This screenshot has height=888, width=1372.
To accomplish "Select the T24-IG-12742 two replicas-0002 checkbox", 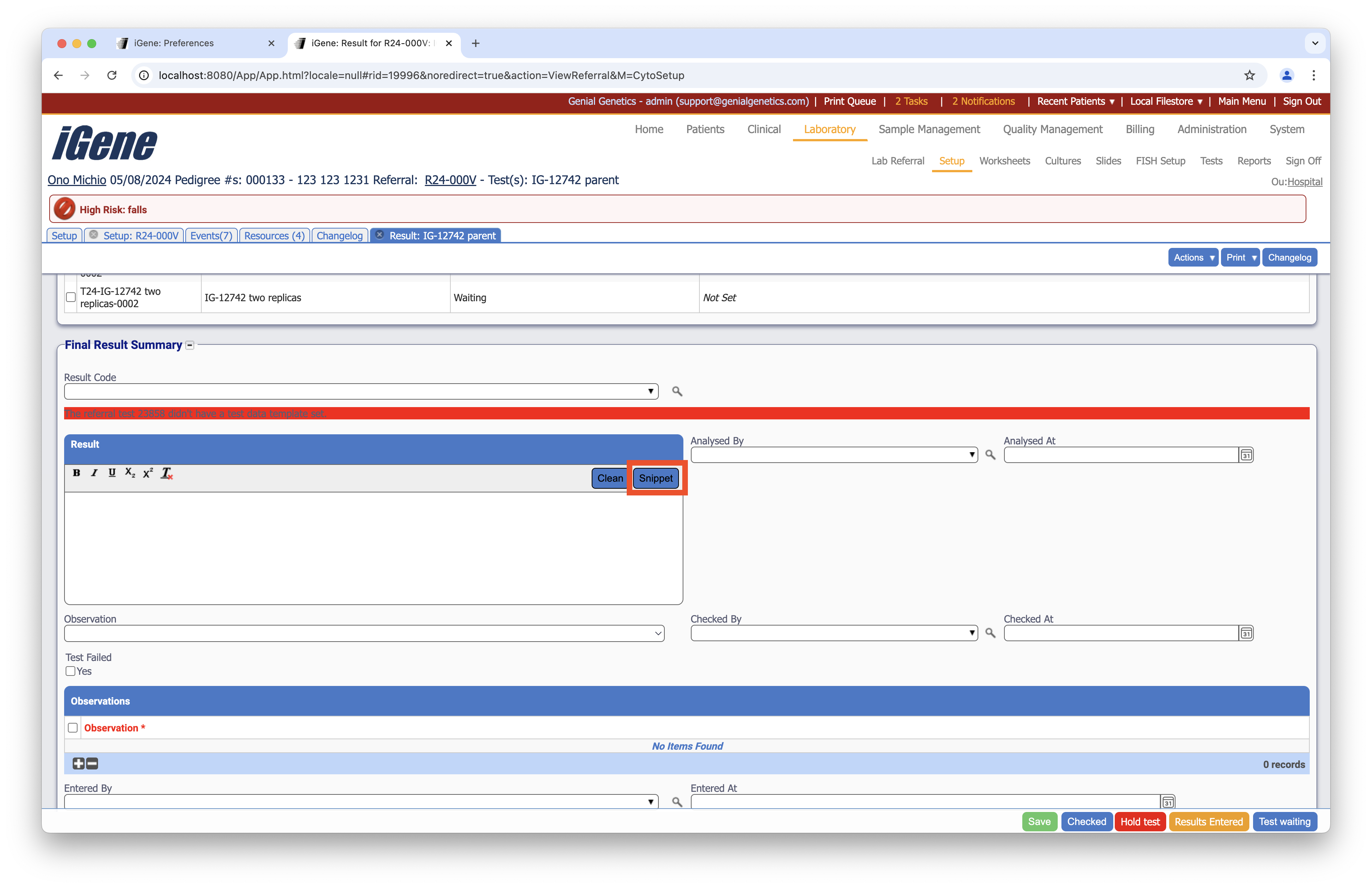I will tap(71, 297).
